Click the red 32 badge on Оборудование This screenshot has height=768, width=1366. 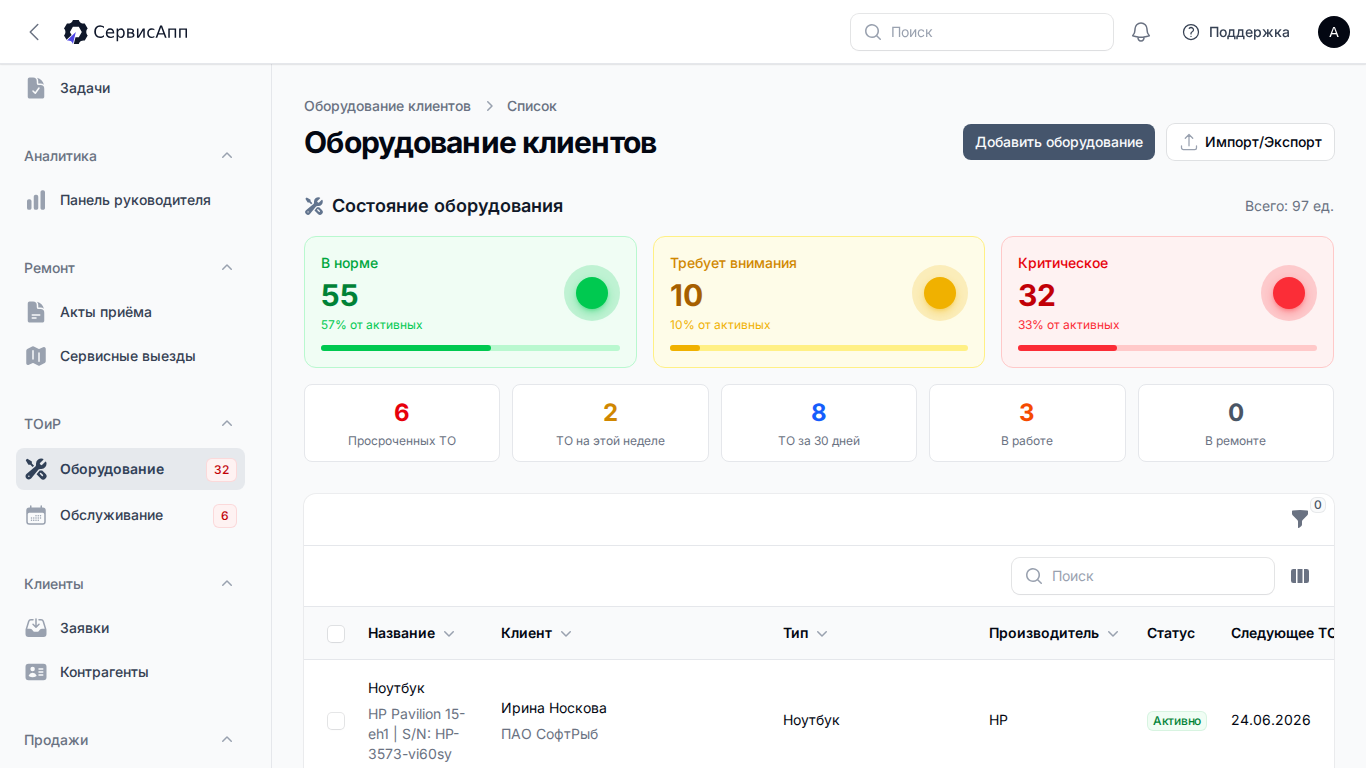tap(221, 470)
